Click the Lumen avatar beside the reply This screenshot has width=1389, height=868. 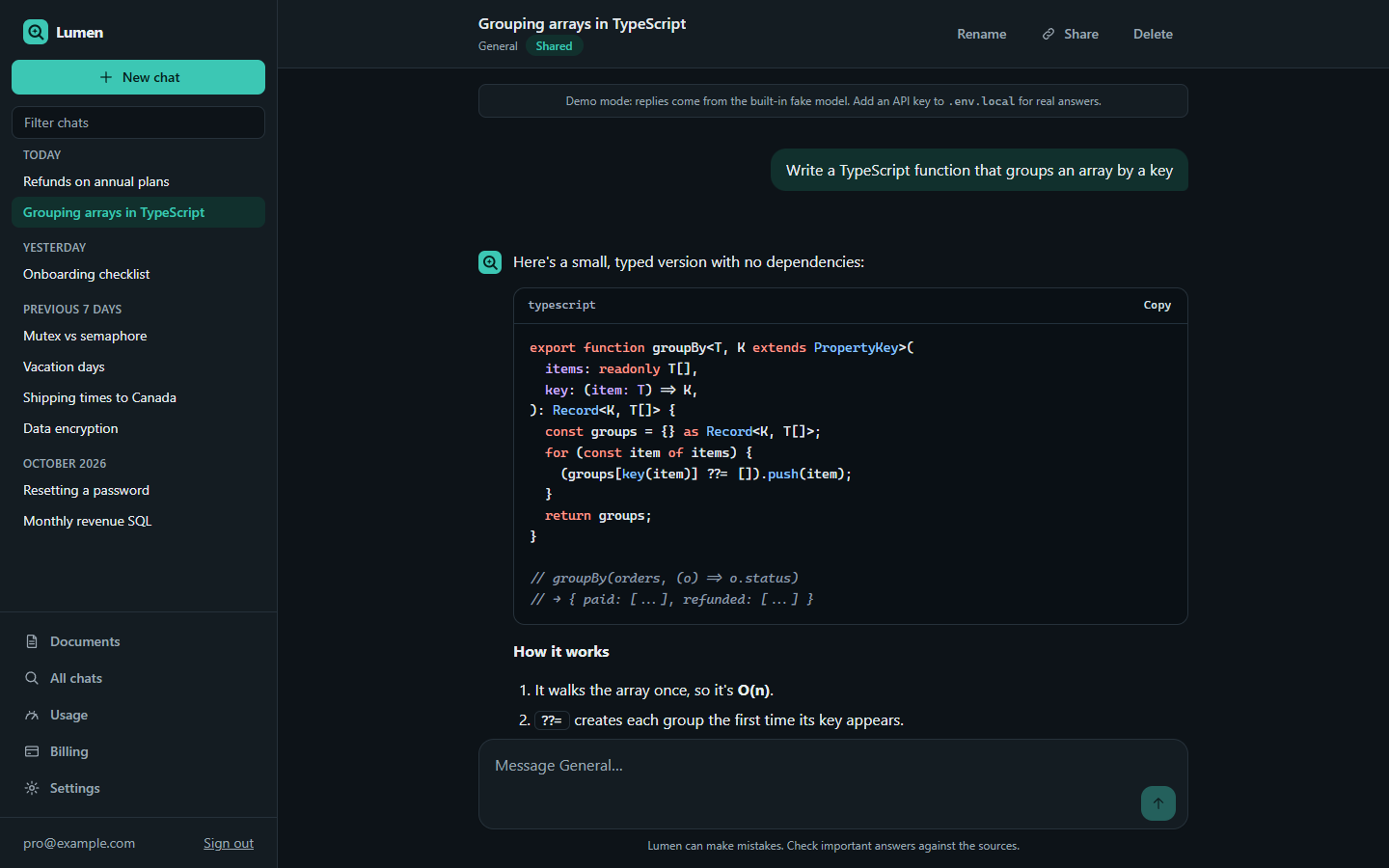click(x=490, y=262)
